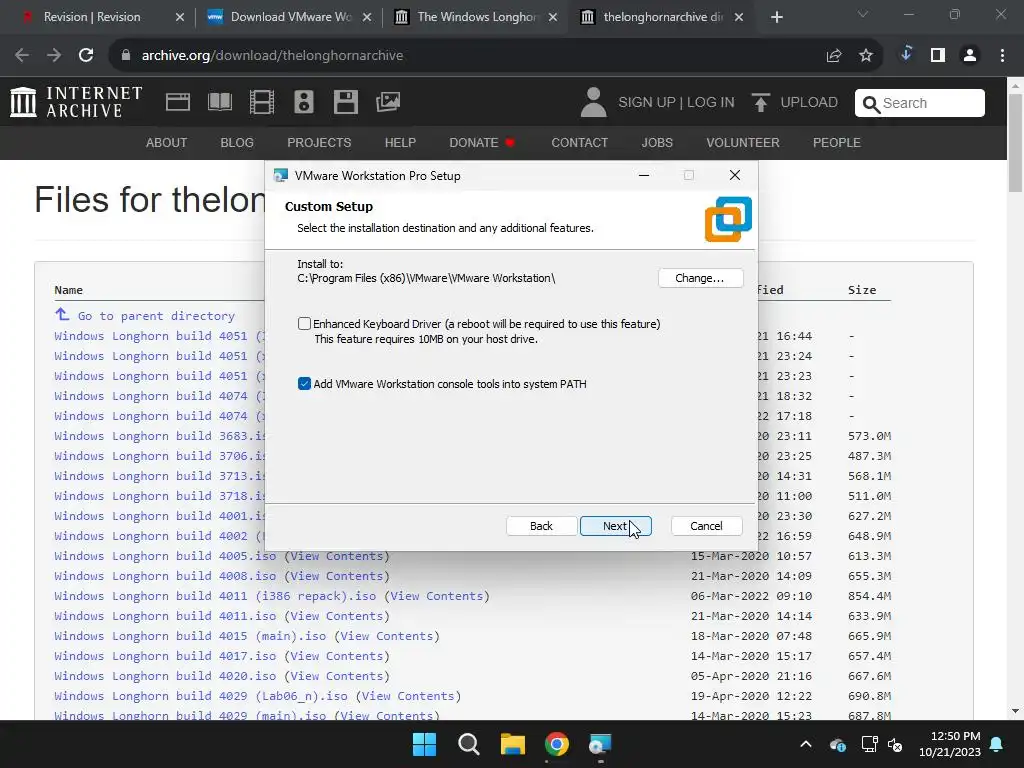The width and height of the screenshot is (1024, 768).
Task: Show hidden system tray icons
Action: pos(806,744)
